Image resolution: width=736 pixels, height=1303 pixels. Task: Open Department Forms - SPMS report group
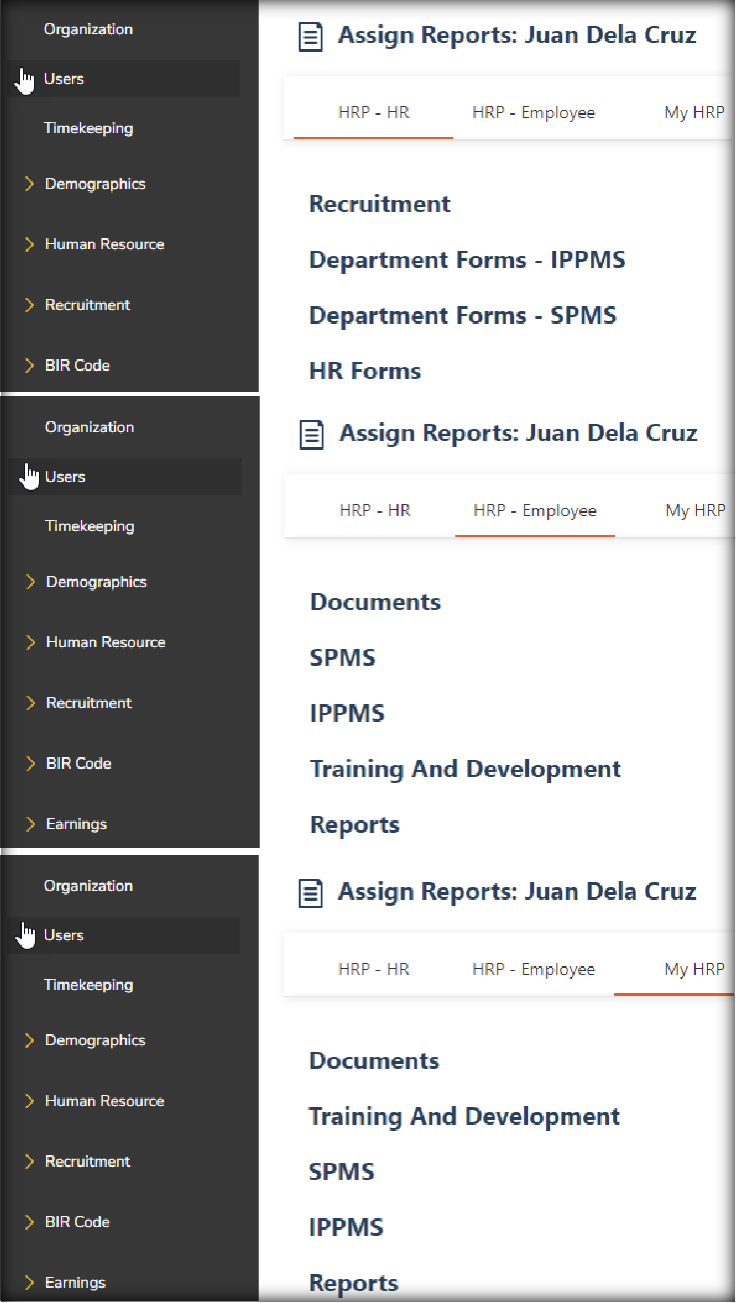click(x=462, y=316)
